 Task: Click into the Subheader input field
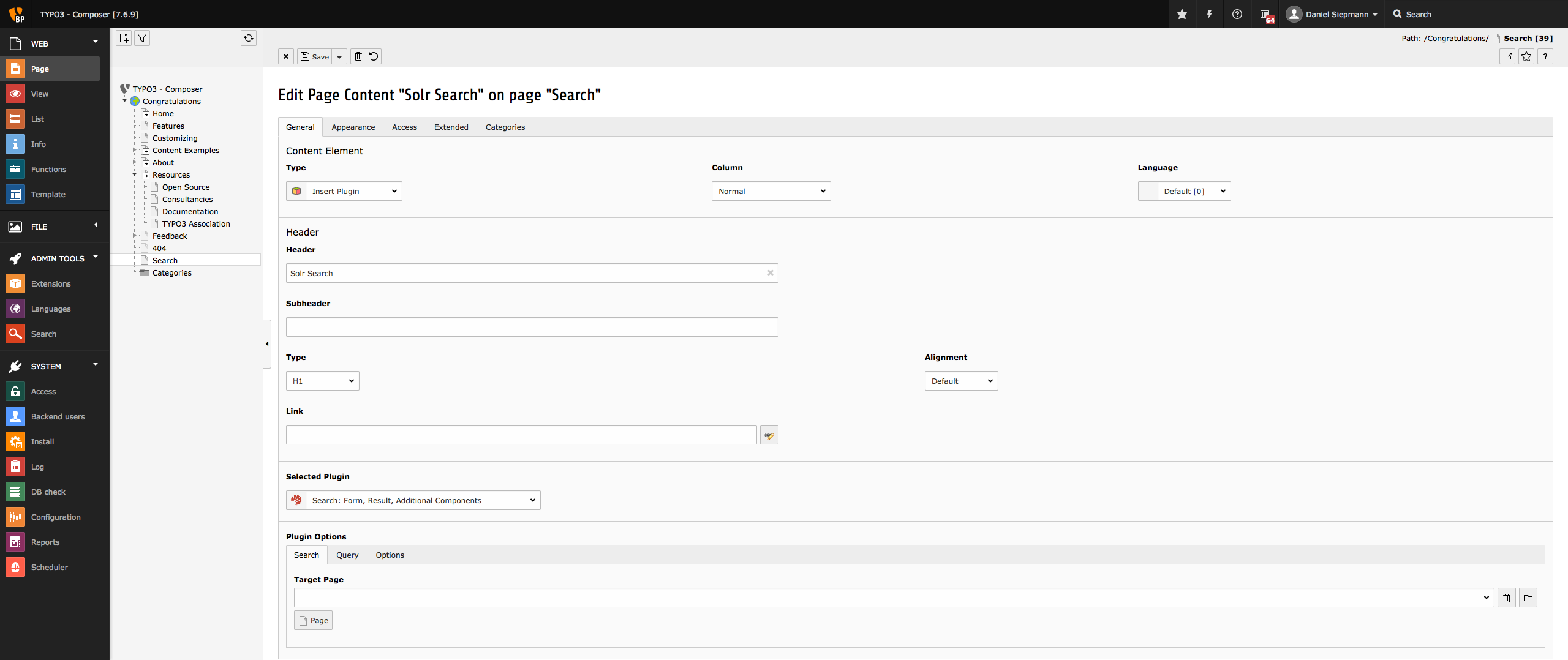point(532,327)
